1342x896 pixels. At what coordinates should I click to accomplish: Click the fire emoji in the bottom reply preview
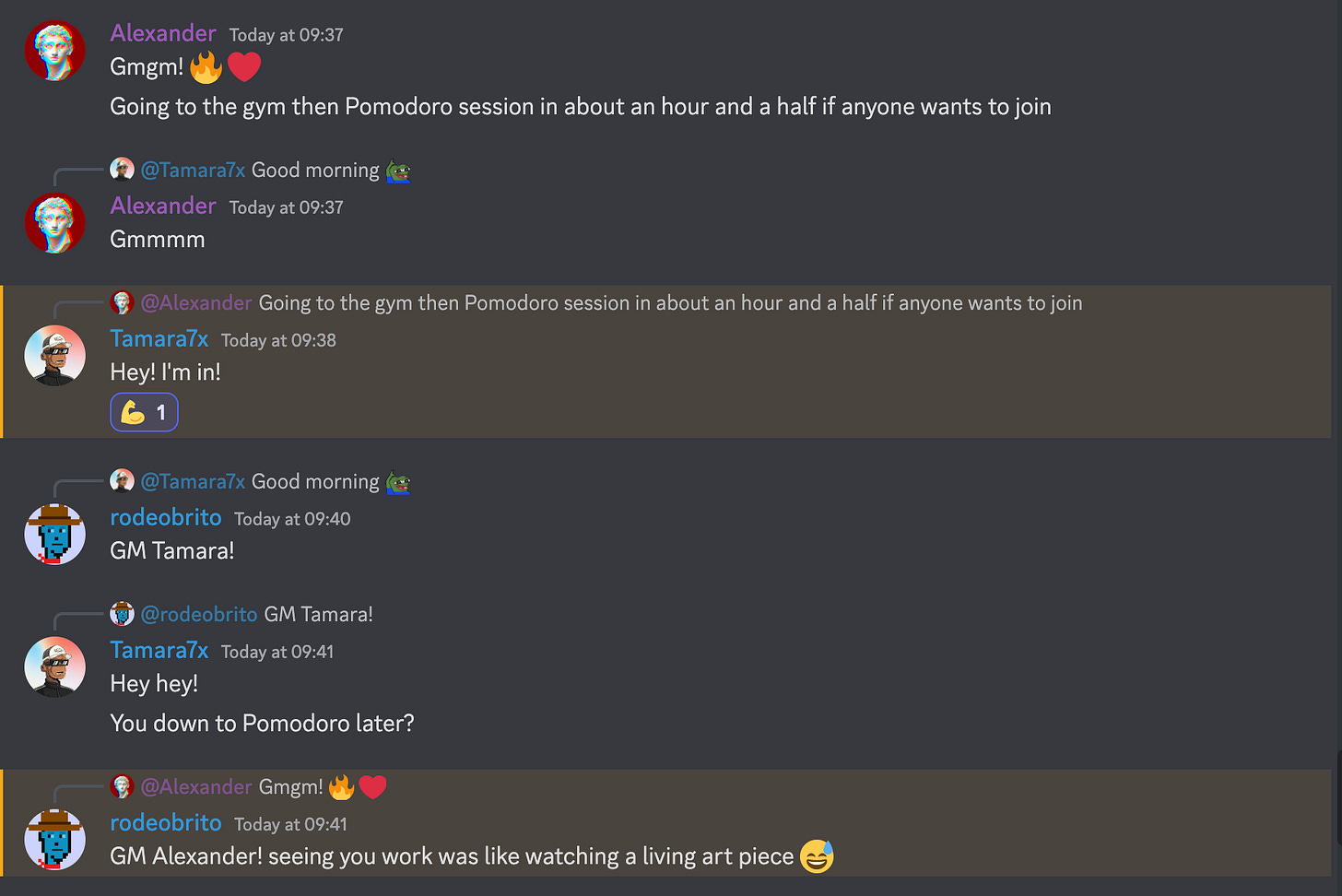pos(341,787)
